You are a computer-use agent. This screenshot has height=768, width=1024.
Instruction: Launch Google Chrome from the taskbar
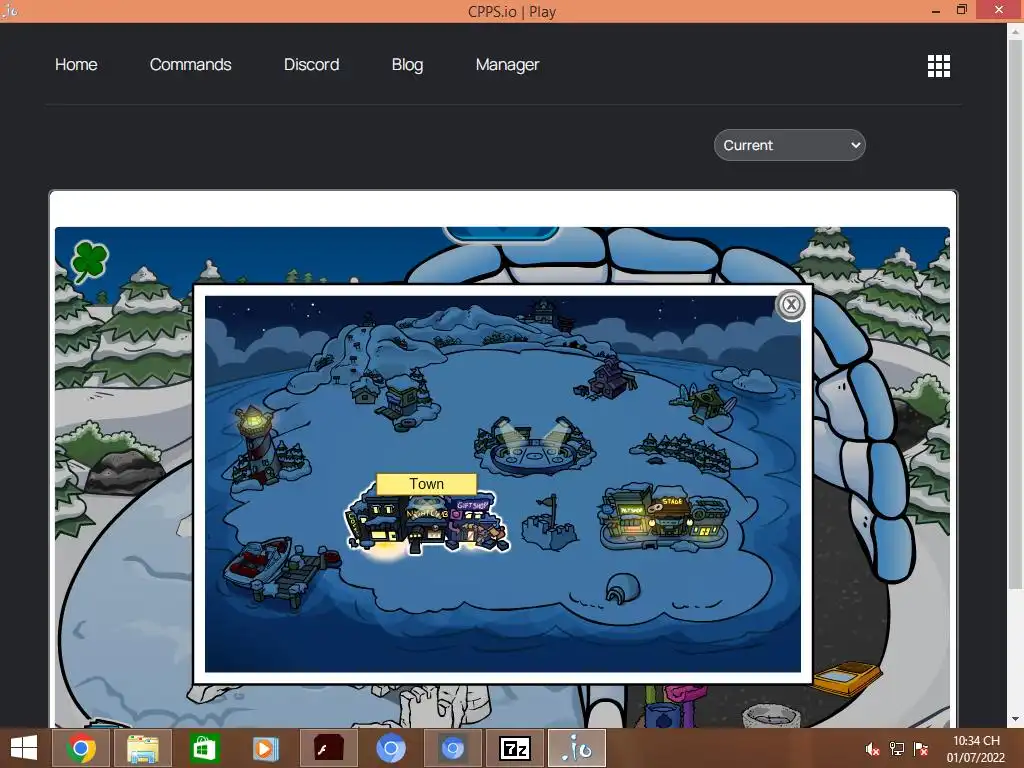[x=81, y=748]
